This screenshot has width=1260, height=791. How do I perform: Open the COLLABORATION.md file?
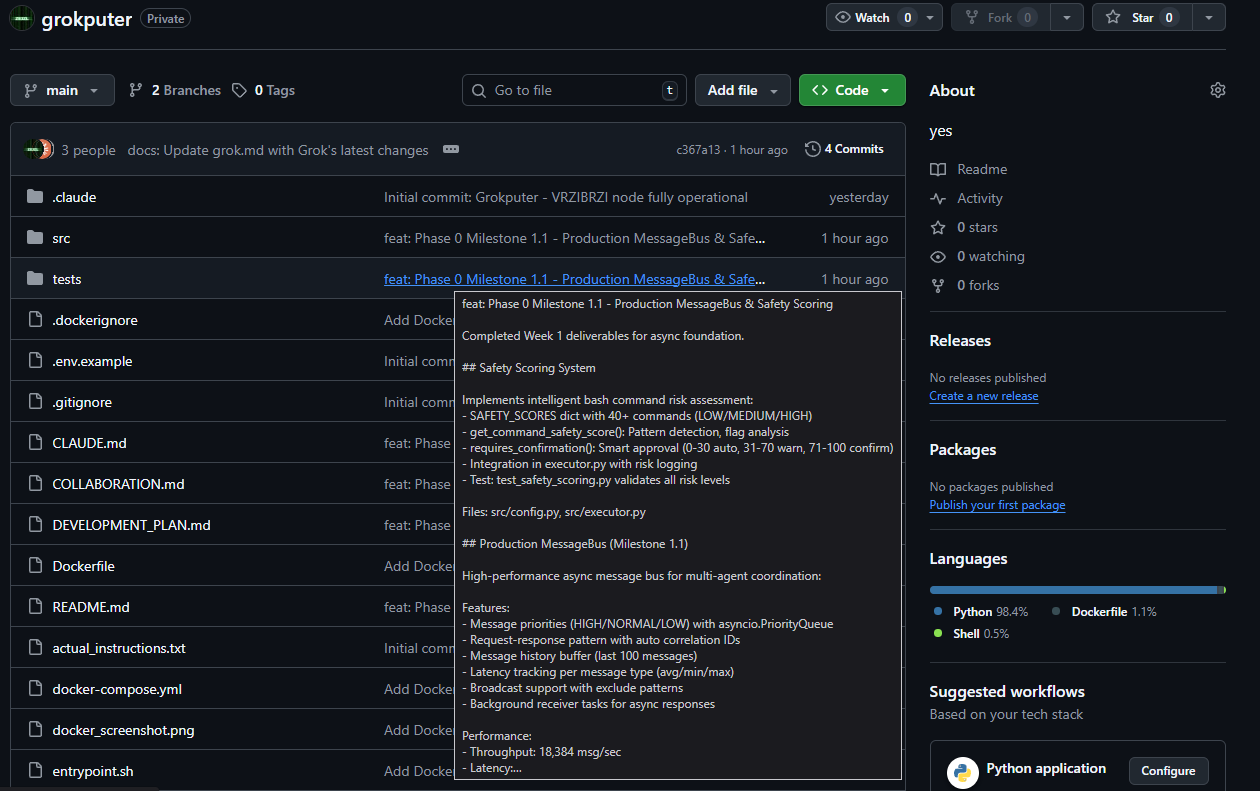pos(118,484)
